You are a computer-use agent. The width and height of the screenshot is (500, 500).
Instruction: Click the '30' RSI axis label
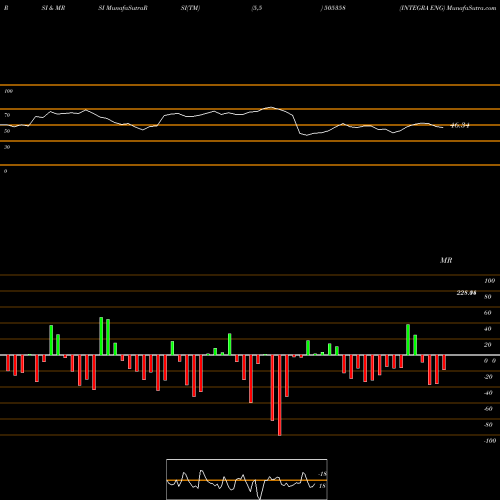tap(7, 147)
